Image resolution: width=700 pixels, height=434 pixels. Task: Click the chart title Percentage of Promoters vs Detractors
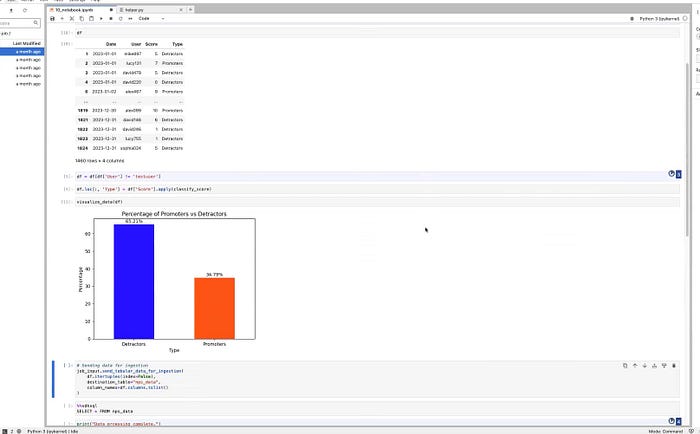click(174, 214)
